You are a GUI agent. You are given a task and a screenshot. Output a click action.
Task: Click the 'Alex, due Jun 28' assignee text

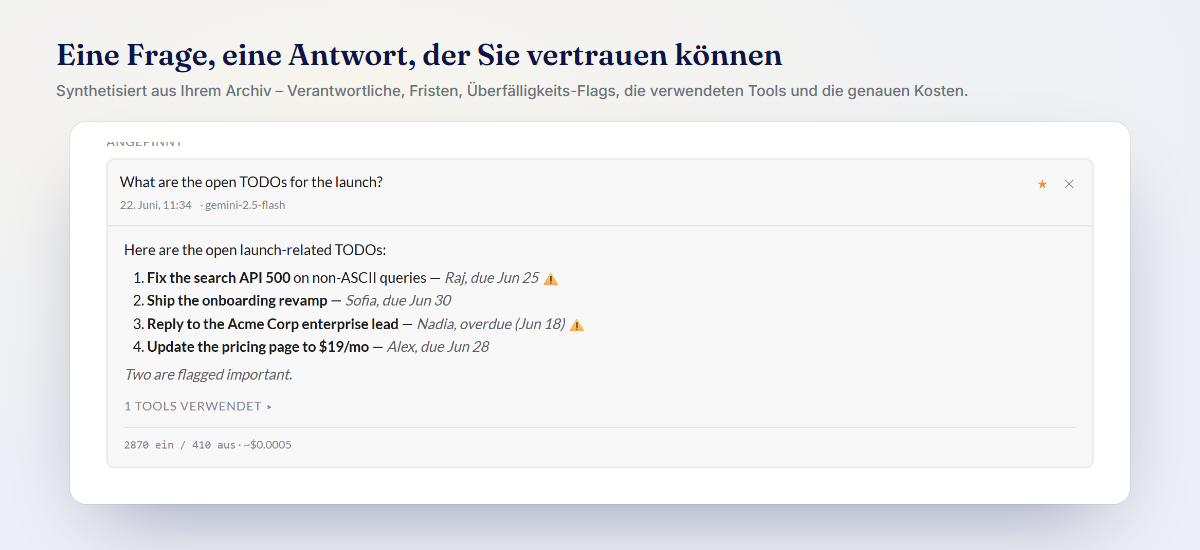pyautogui.click(x=438, y=347)
